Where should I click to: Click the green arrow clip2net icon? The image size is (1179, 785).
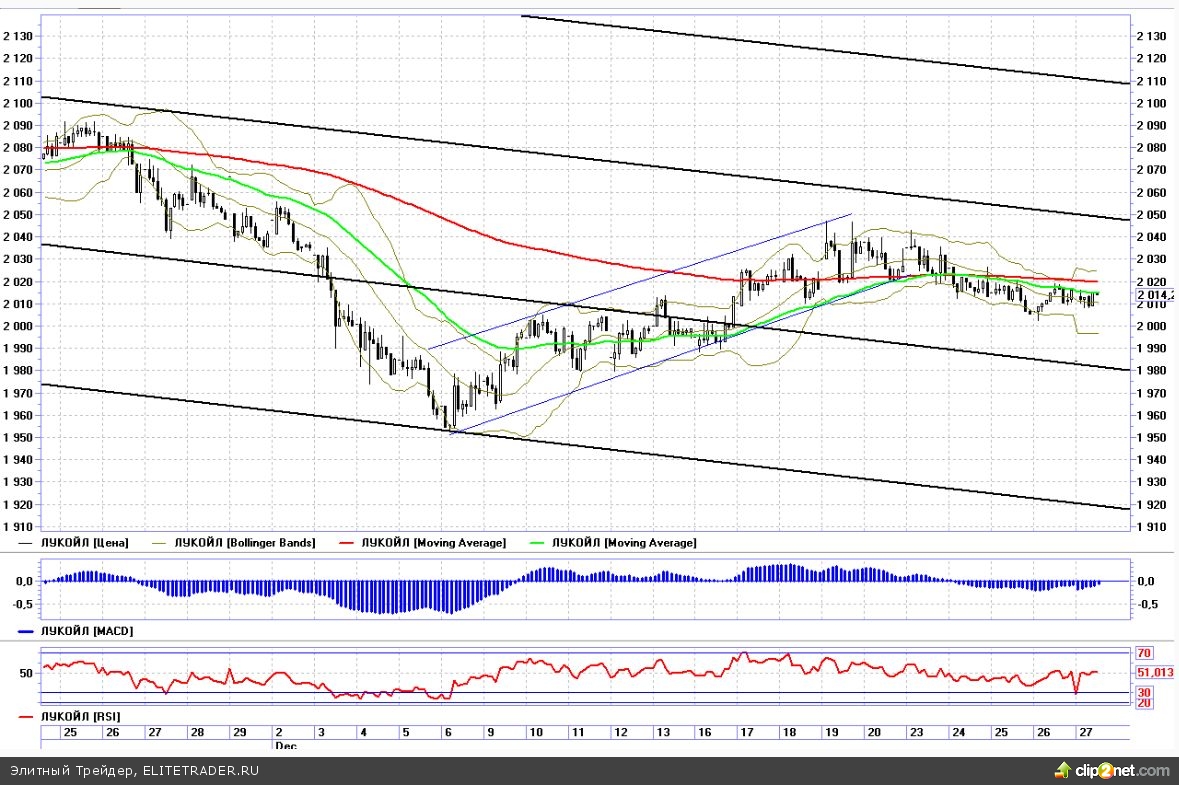1061,770
